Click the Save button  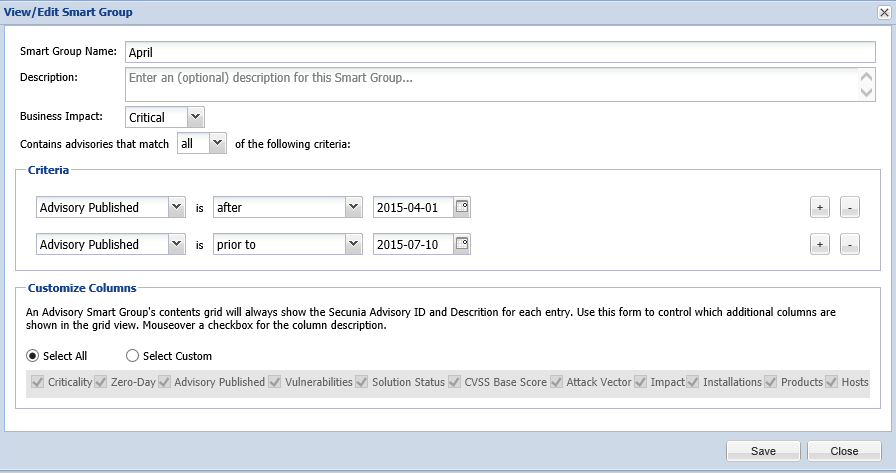pyautogui.click(x=763, y=451)
